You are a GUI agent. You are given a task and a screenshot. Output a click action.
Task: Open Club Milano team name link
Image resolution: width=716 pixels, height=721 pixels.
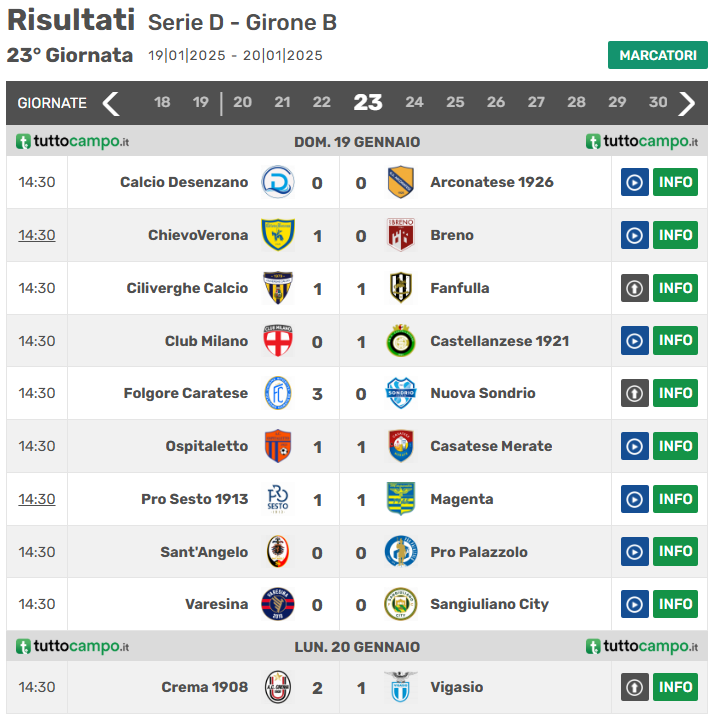206,341
